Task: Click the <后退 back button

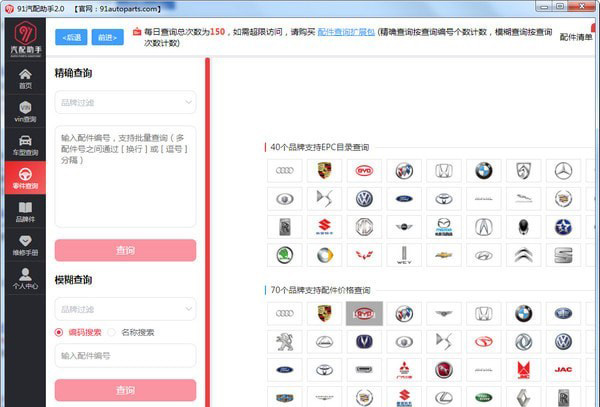Action: tap(71, 37)
